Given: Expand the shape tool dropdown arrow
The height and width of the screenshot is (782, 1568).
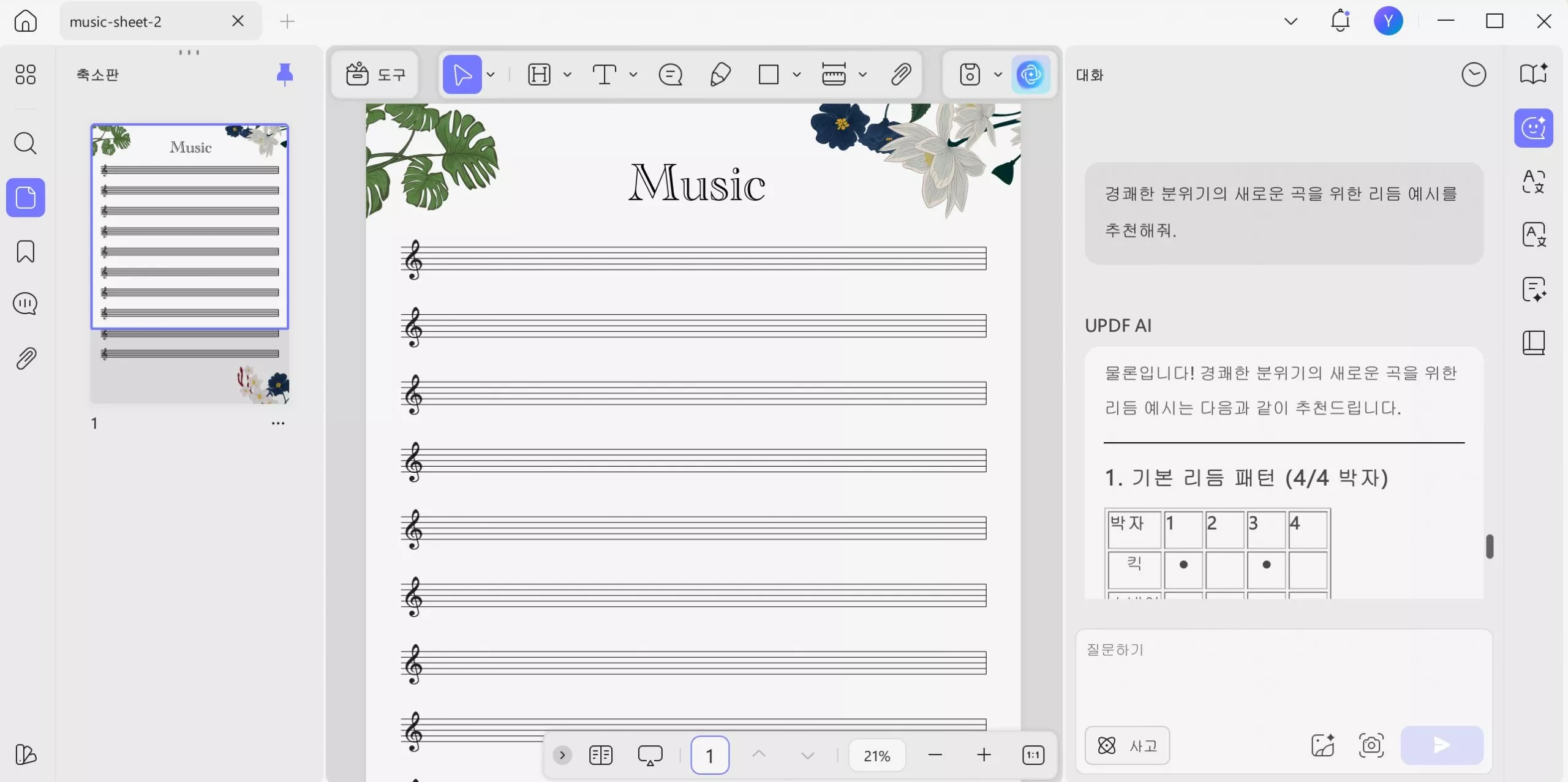Looking at the screenshot, I should point(797,75).
